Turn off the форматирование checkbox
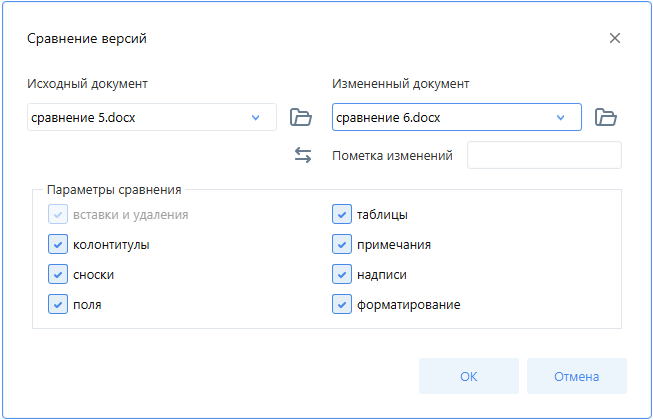The width and height of the screenshot is (653, 420). (340, 304)
